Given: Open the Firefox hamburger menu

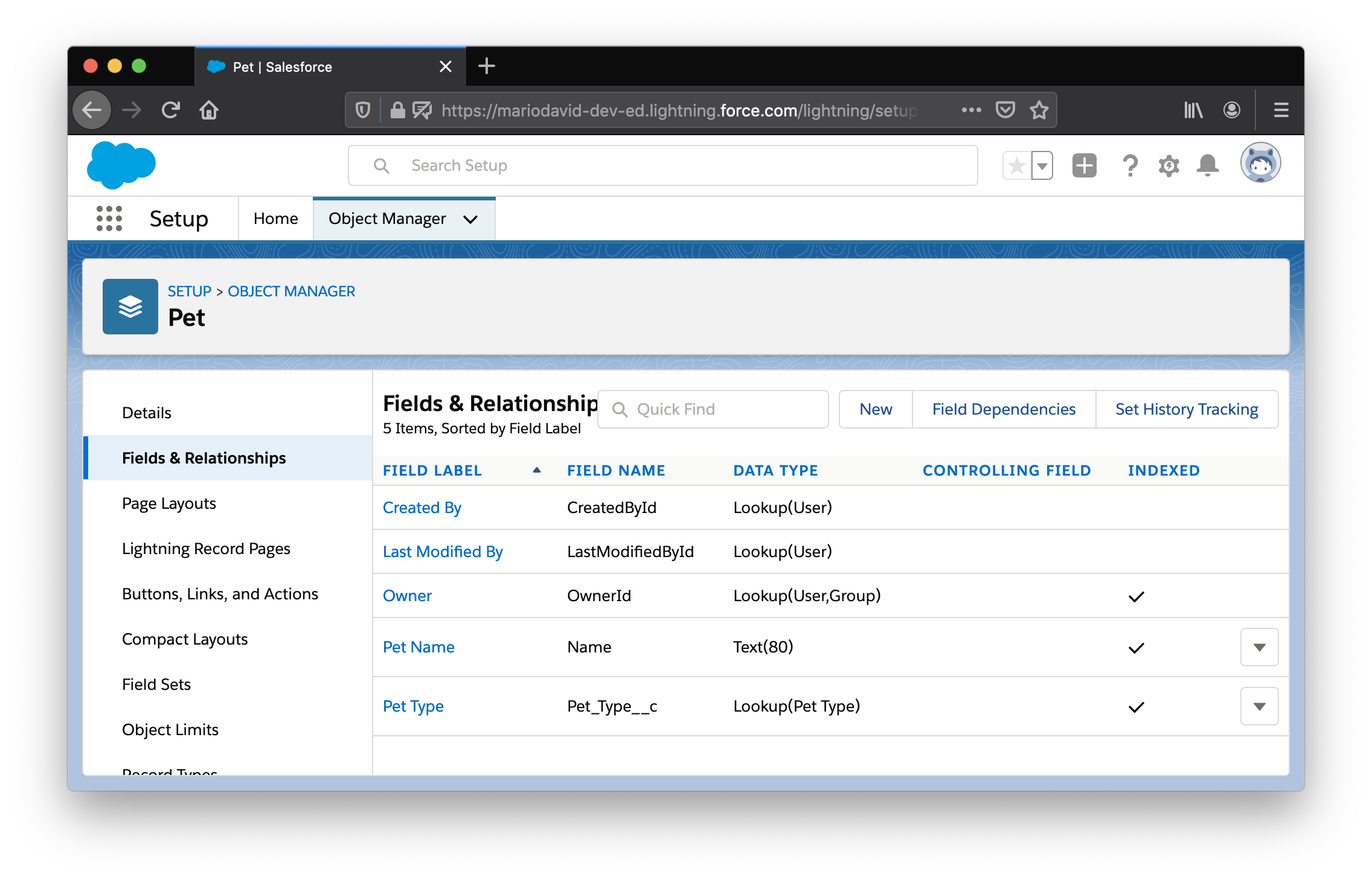Looking at the screenshot, I should pyautogui.click(x=1281, y=110).
